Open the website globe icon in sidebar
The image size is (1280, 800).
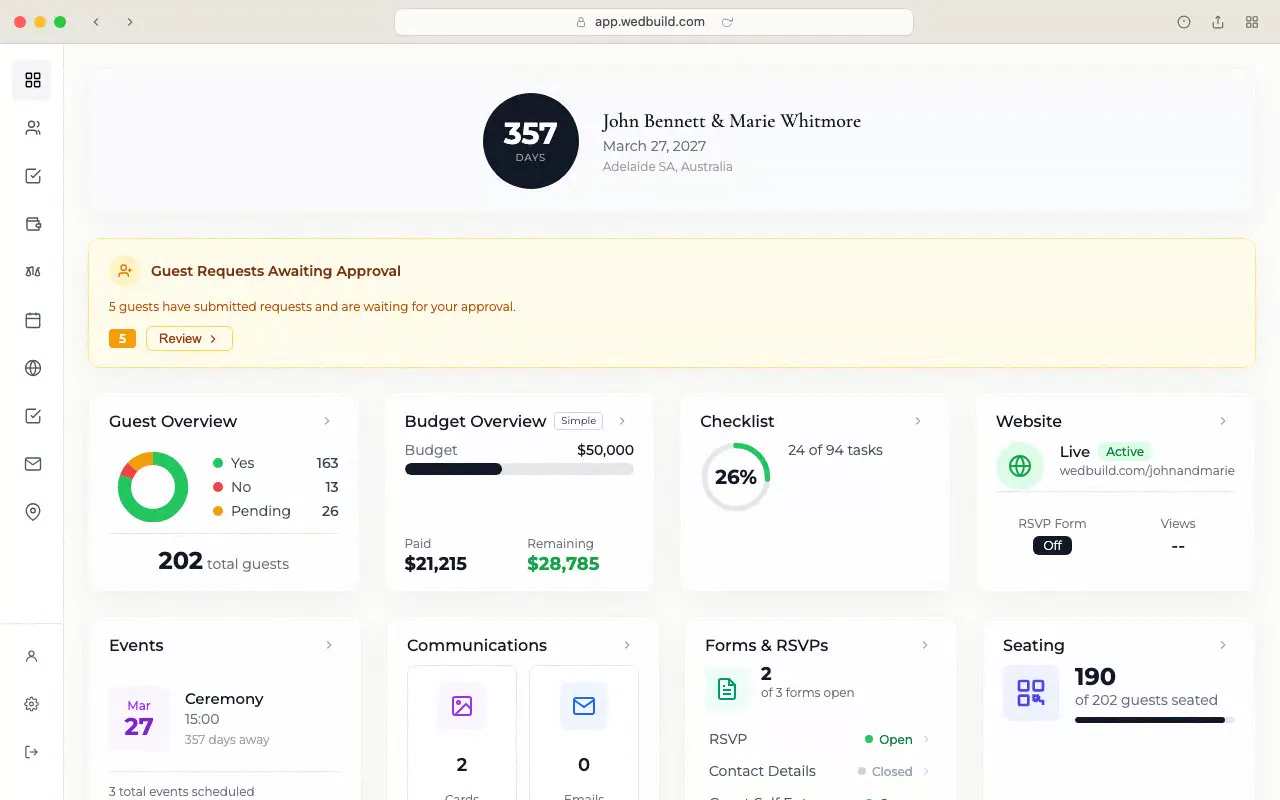click(x=33, y=368)
